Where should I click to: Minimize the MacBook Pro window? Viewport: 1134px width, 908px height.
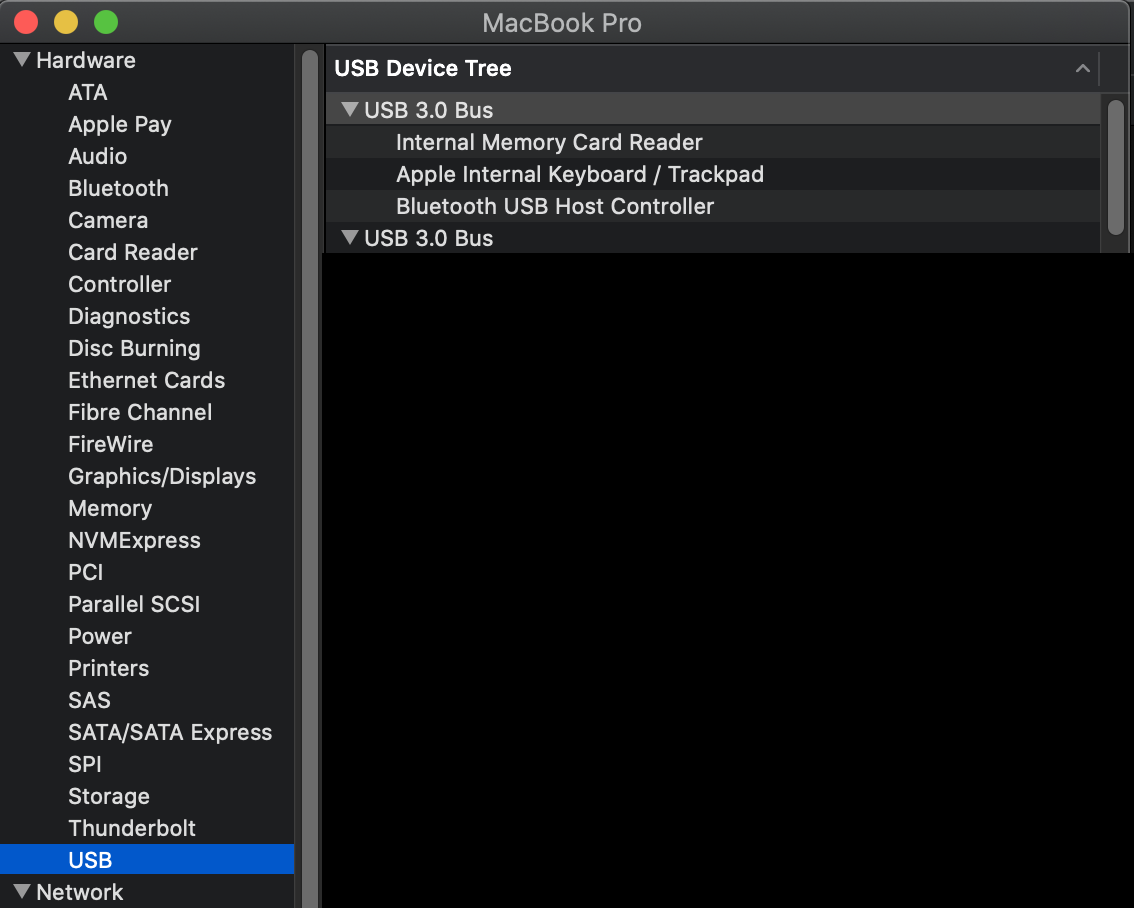66,22
